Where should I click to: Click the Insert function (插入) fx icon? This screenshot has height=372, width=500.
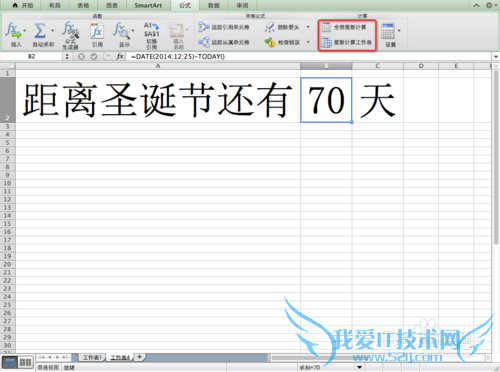13,30
